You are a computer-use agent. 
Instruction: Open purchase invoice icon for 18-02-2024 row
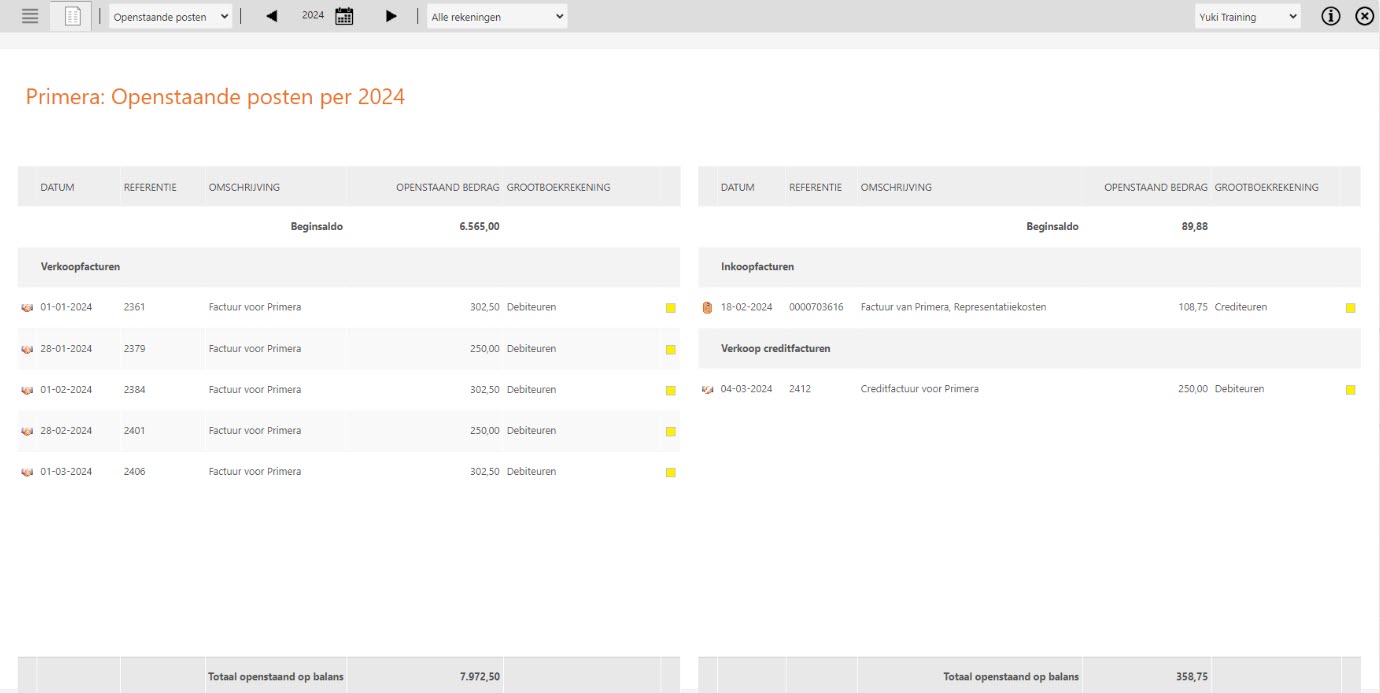coord(707,307)
